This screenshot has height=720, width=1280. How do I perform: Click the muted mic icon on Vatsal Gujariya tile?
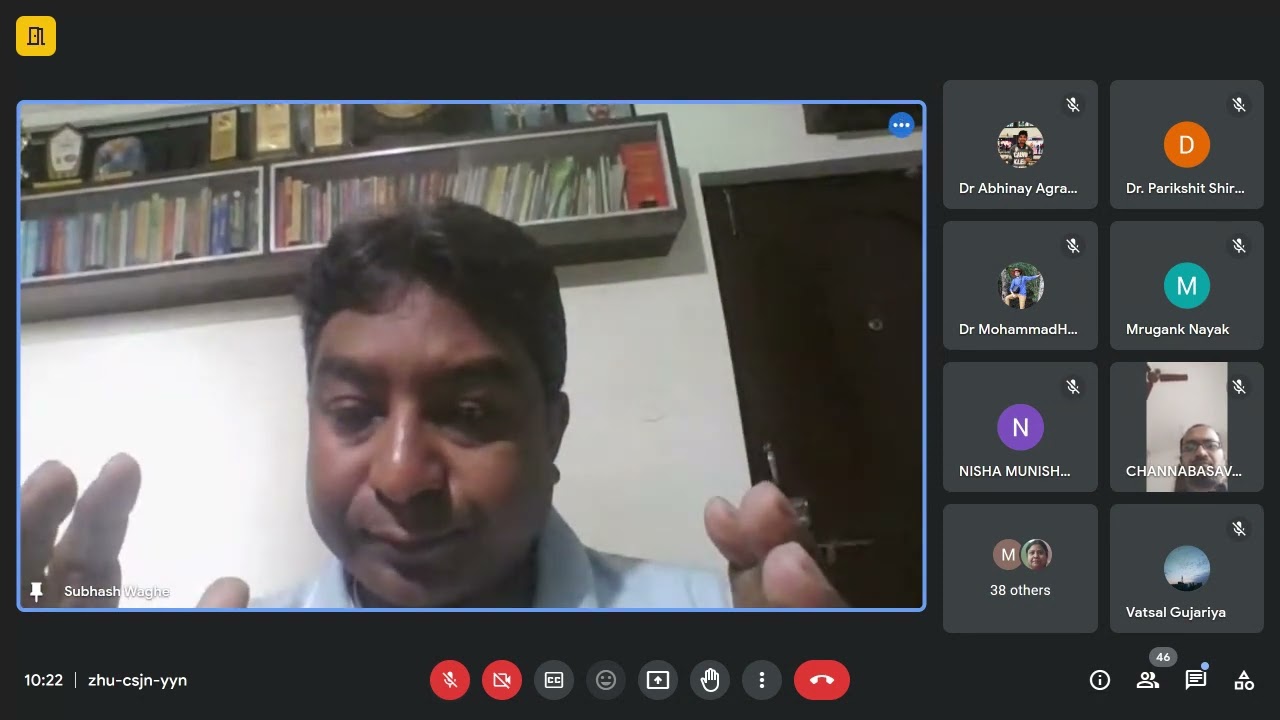pos(1239,528)
